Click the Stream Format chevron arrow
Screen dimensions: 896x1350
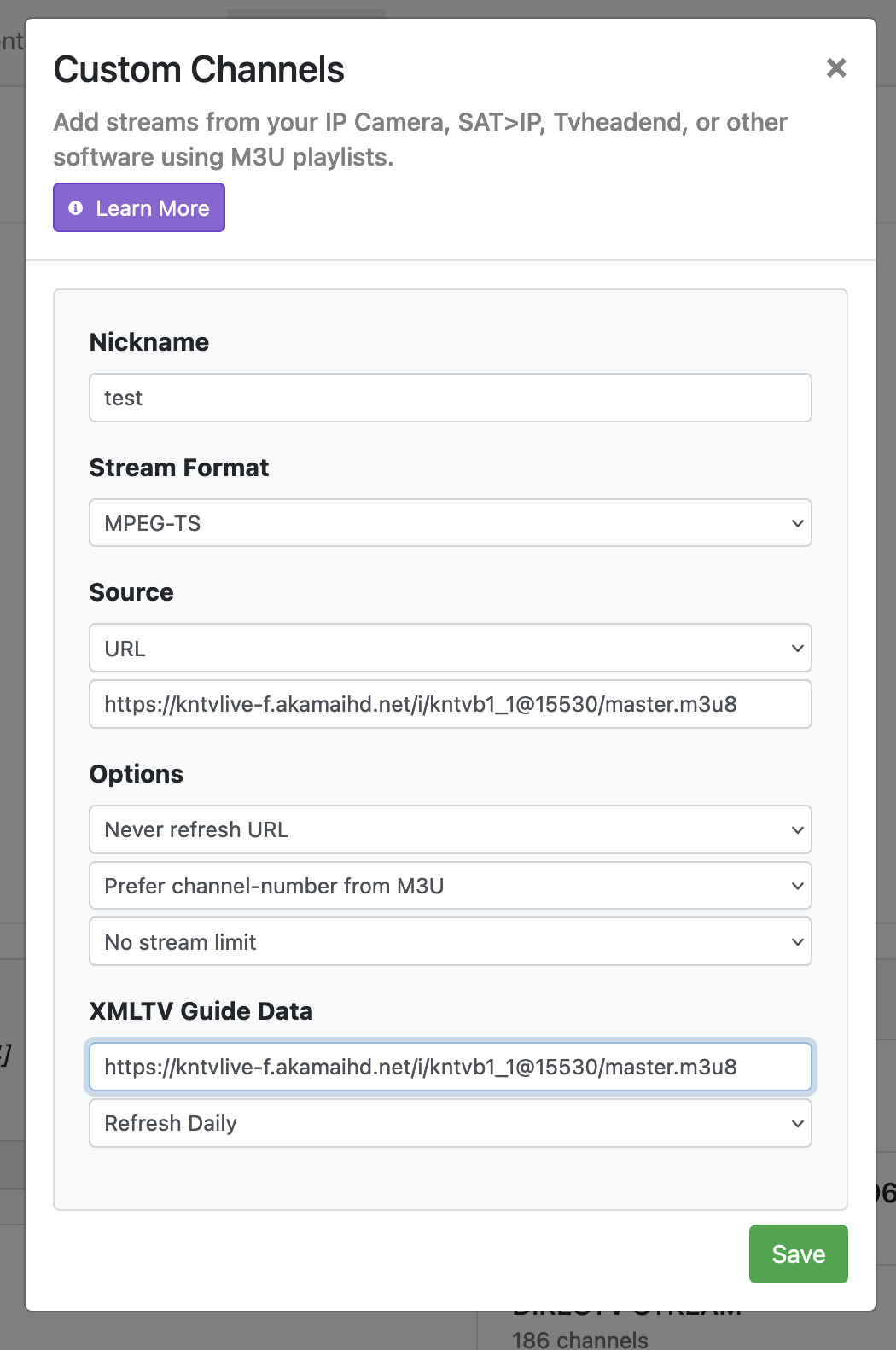pos(797,523)
